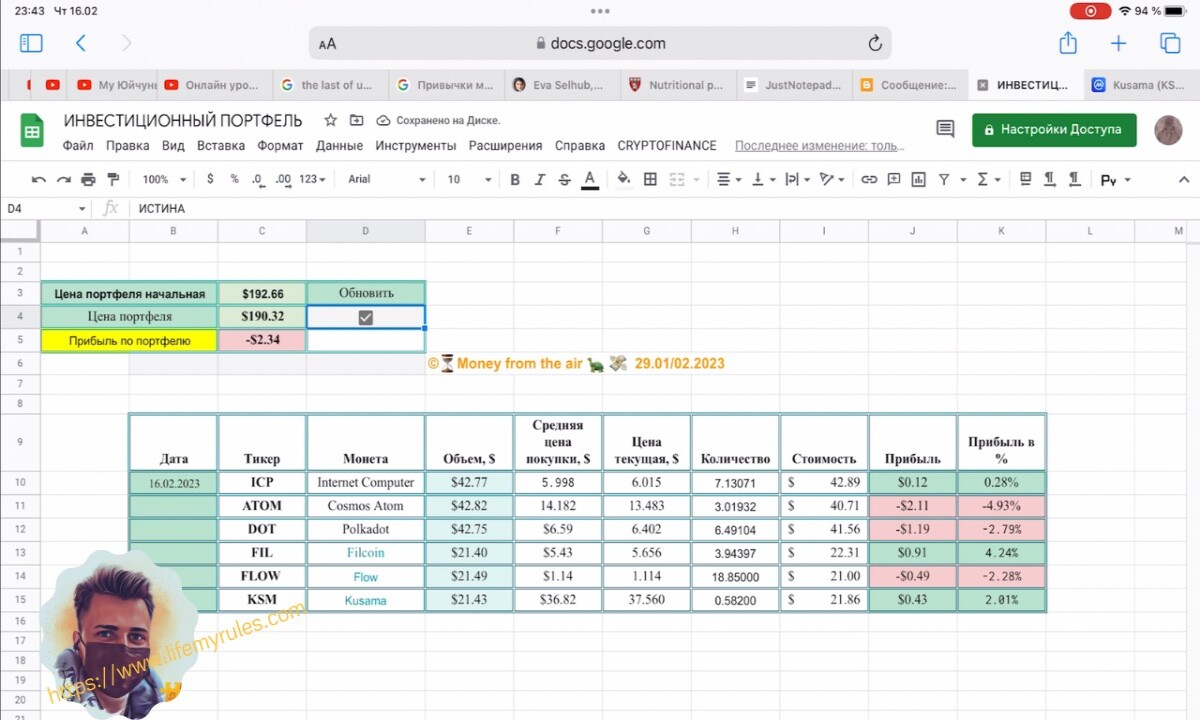The width and height of the screenshot is (1200, 720).
Task: Open the Вставка menu
Action: (x=221, y=145)
